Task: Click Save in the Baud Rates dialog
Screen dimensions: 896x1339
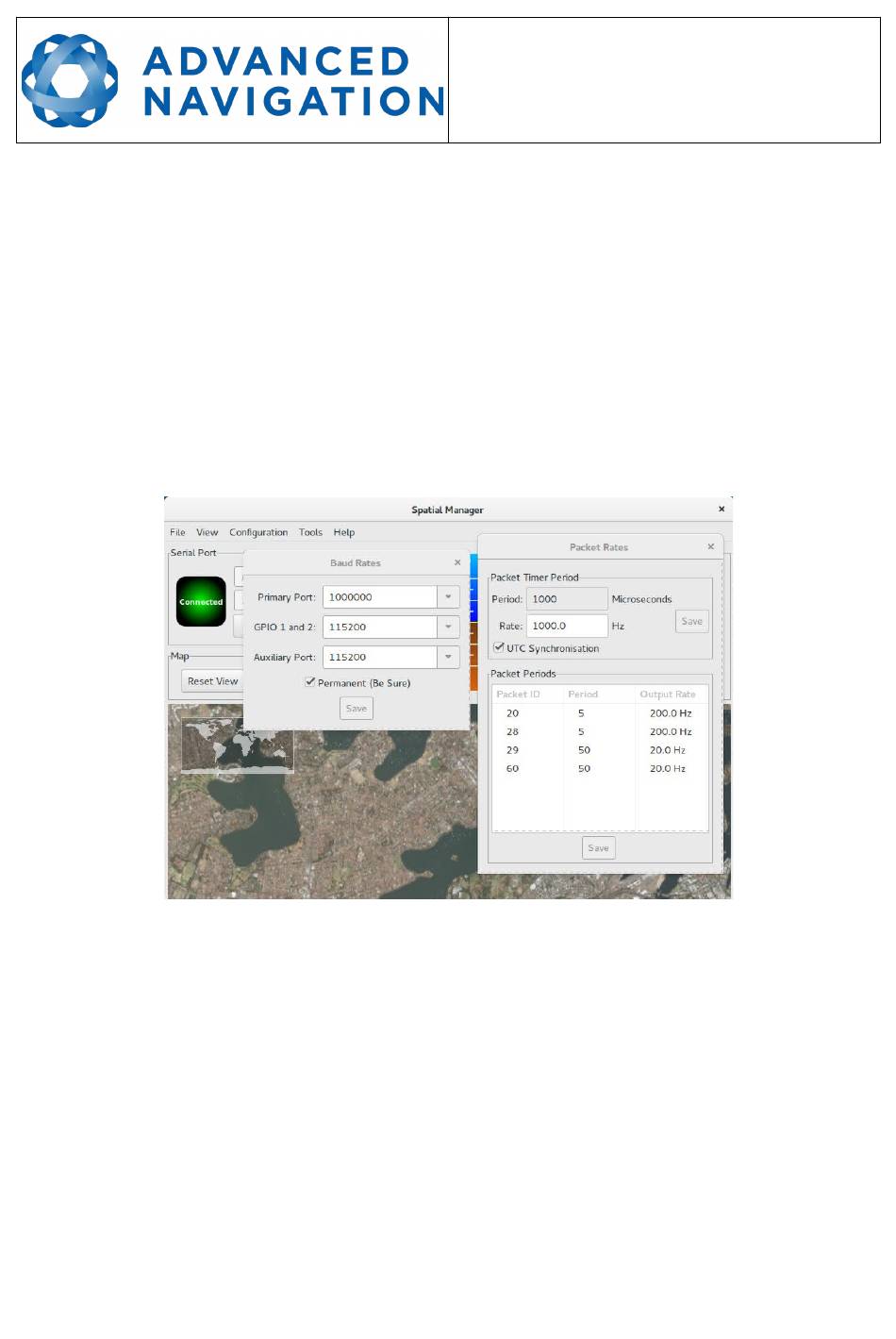Action: click(357, 709)
